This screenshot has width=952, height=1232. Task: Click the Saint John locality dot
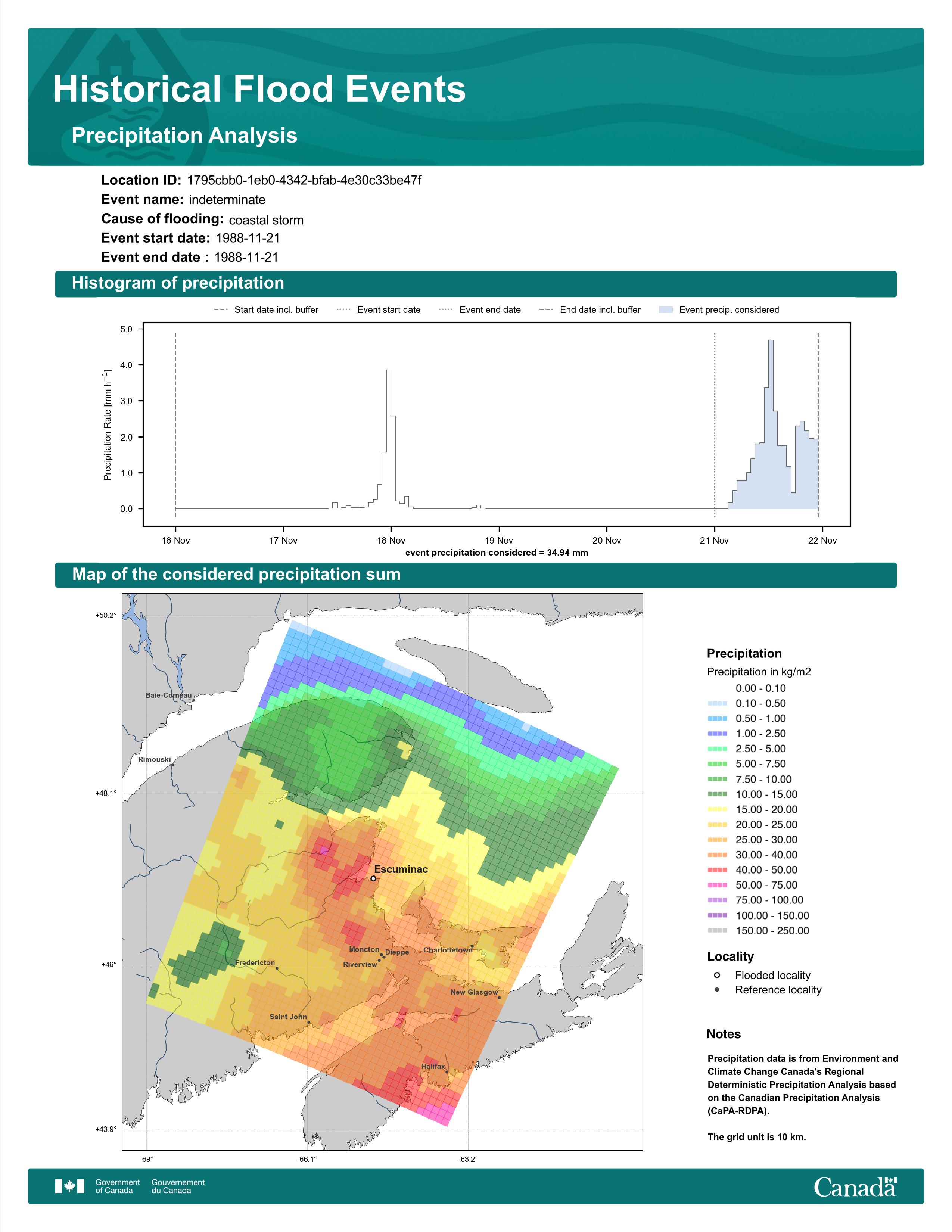[308, 1022]
